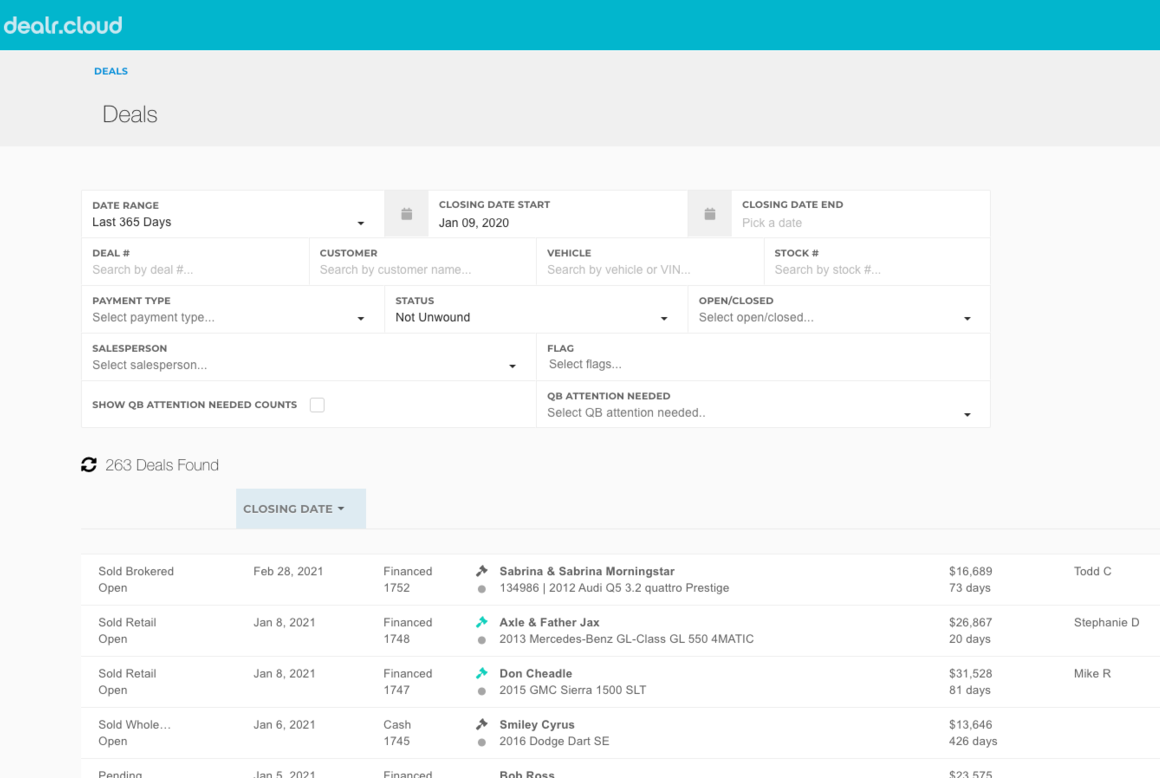The image size is (1160, 778).
Task: Click the Closing Date Start field
Action: coord(558,214)
